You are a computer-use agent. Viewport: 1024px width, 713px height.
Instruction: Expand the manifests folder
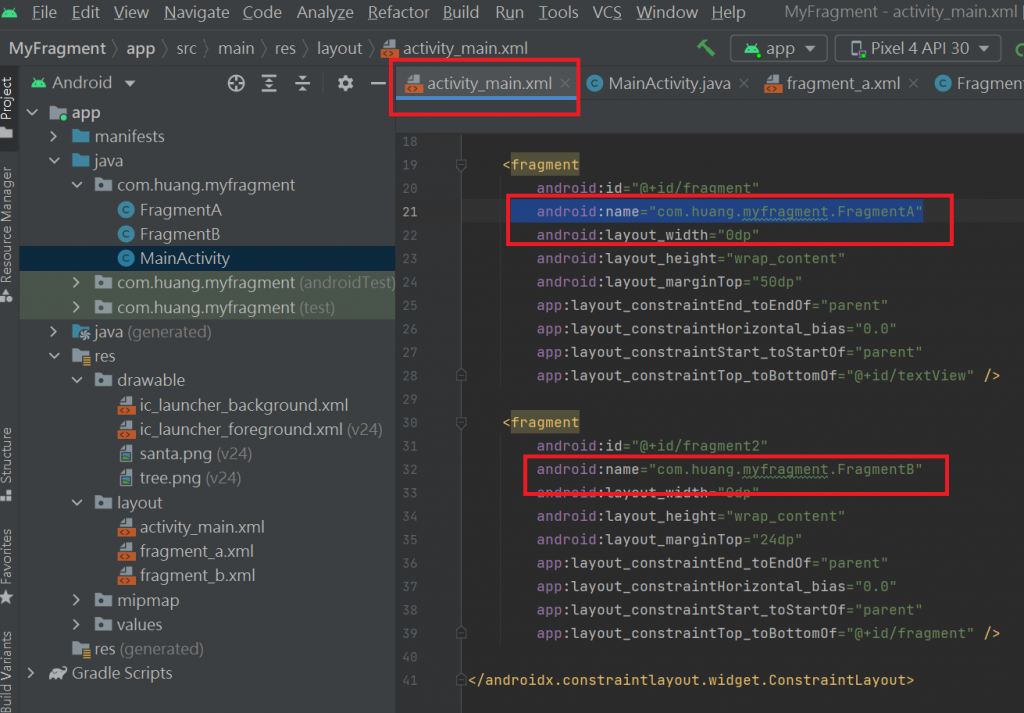pyautogui.click(x=54, y=136)
